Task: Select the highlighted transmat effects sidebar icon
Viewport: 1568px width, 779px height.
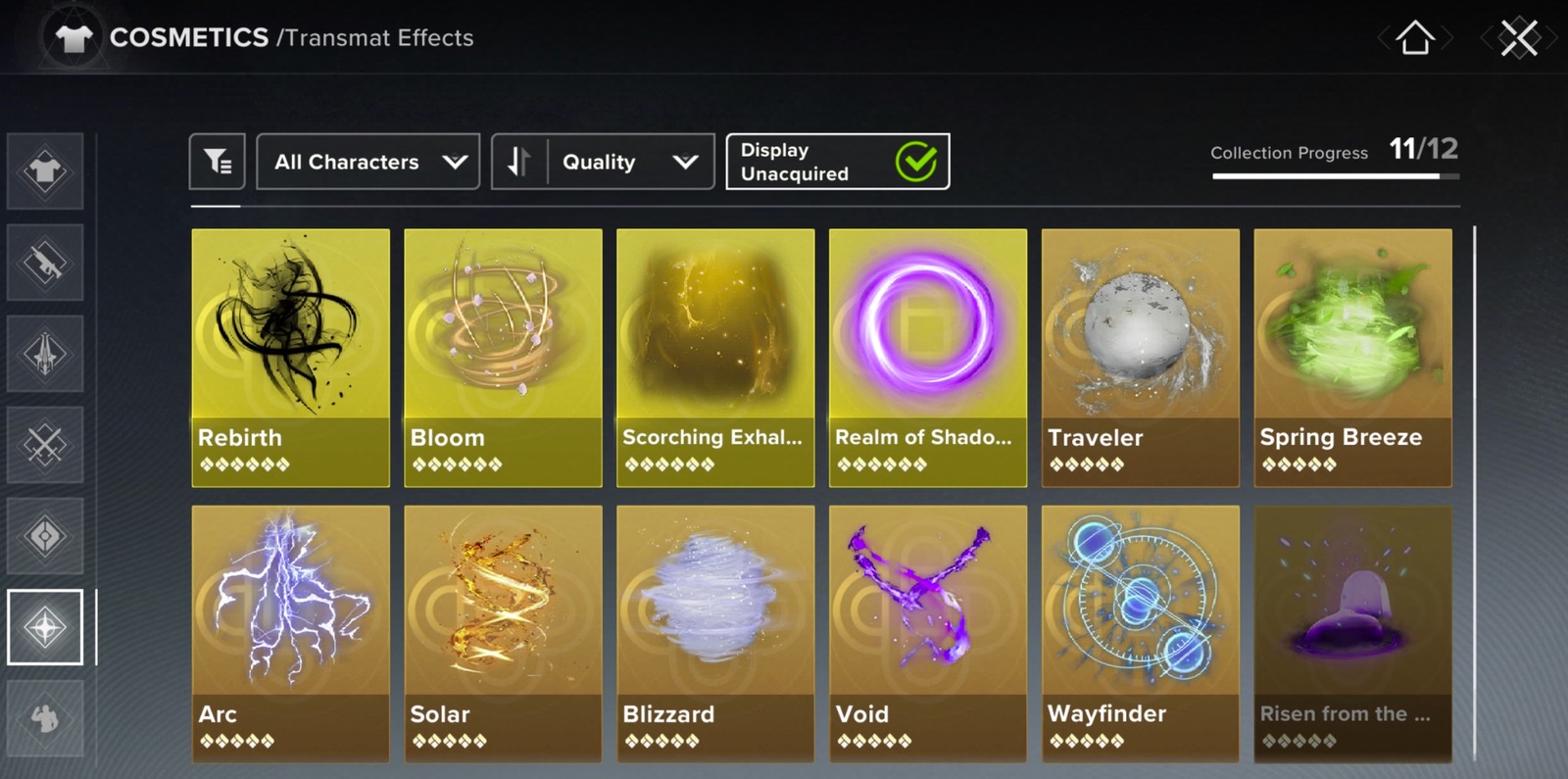Action: (45, 627)
